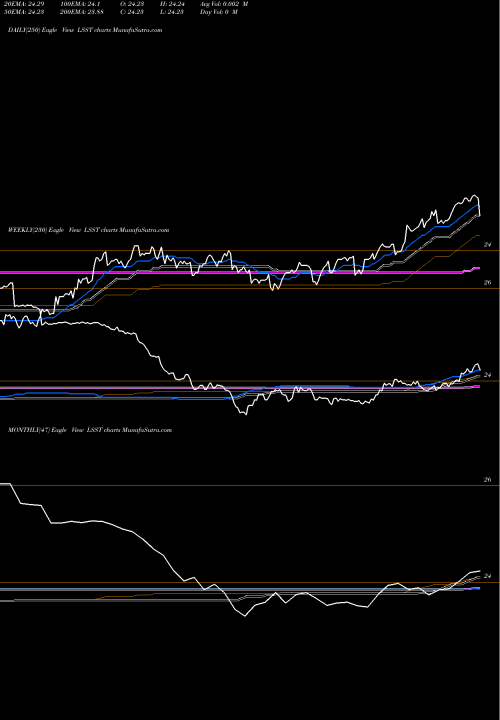Click the MONTHLY(47) Eagle View chart title

[x=90, y=430]
